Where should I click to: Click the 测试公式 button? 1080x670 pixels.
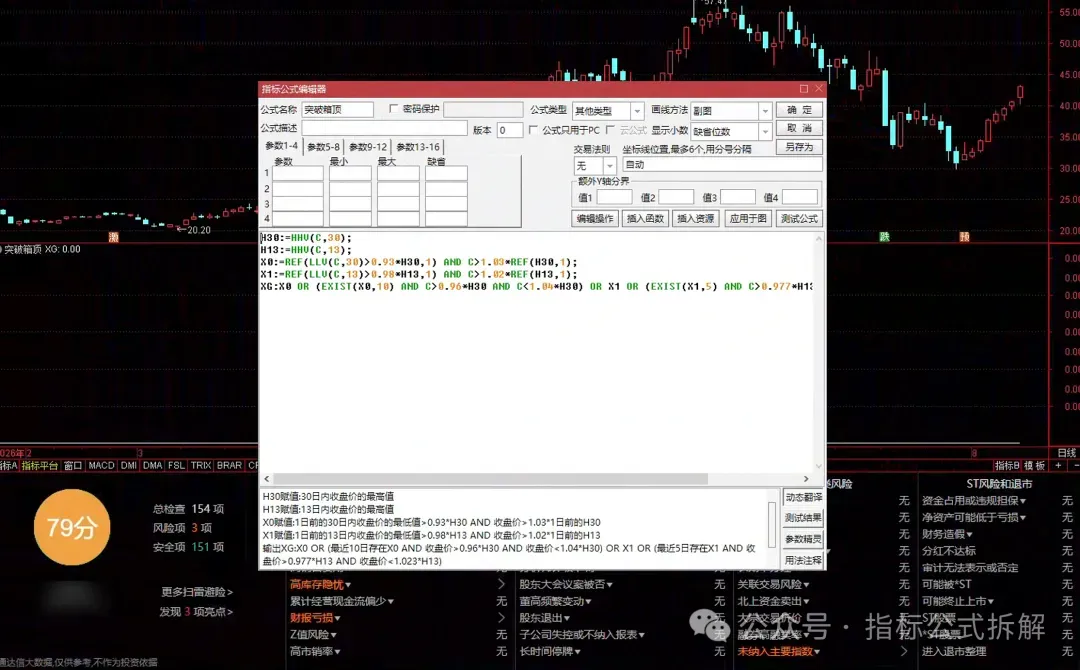pyautogui.click(x=799, y=218)
